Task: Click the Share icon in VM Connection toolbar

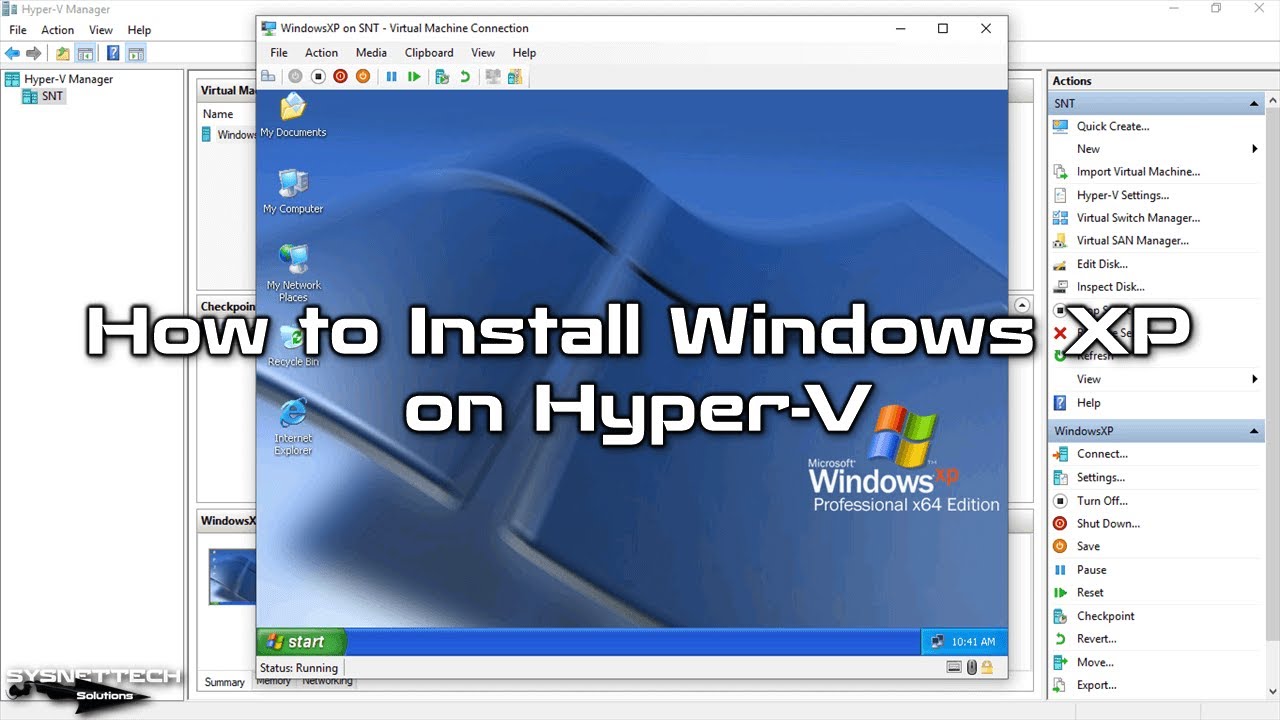Action: (515, 76)
